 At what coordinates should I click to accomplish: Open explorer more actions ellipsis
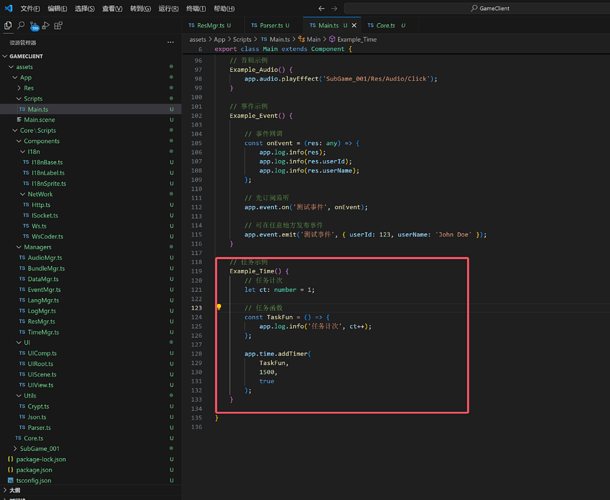pyautogui.click(x=170, y=42)
